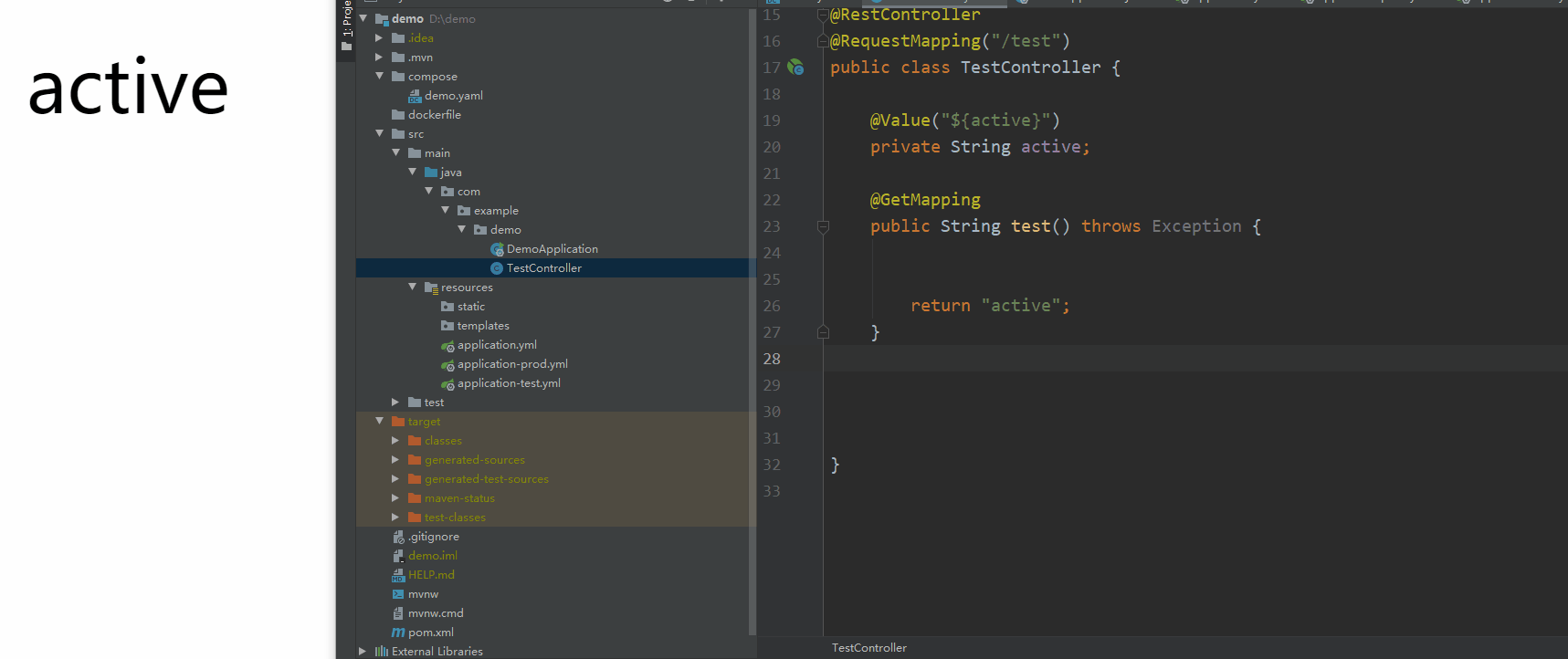Fold the test() method at line 23
This screenshot has width=1568, height=659.
(823, 226)
